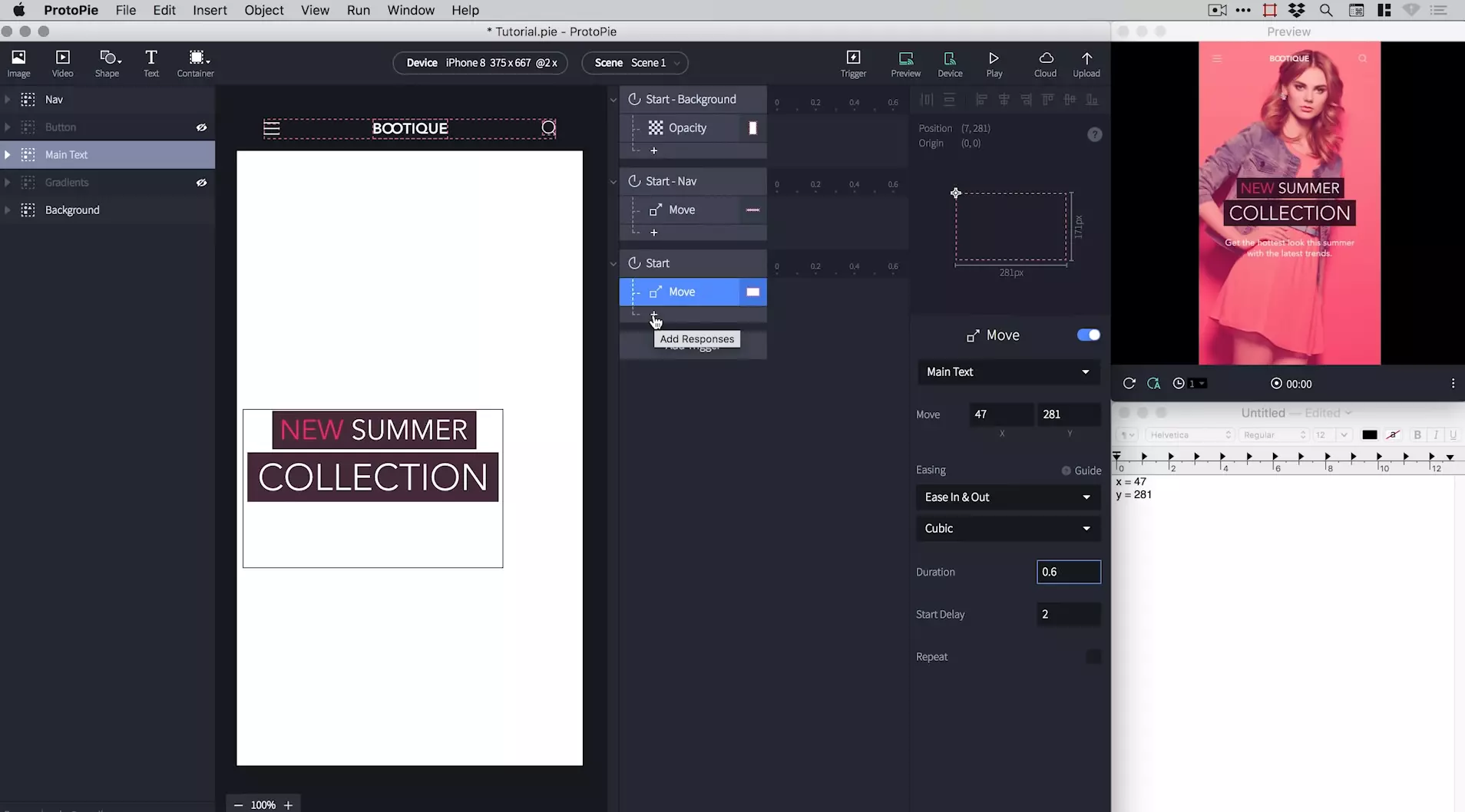Screen dimensions: 1465x812
Task: Click the Play toolbar icon
Action: pos(994,63)
